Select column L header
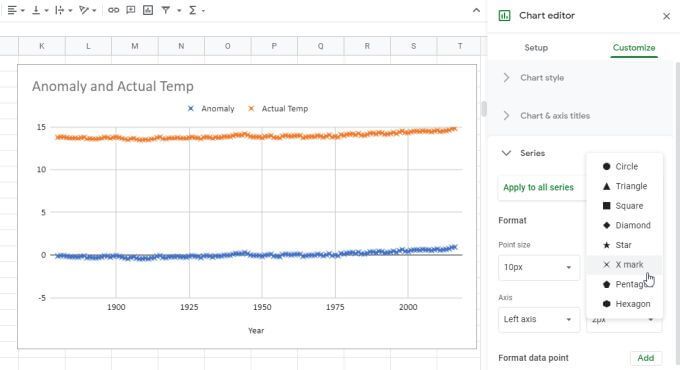 click(x=88, y=46)
